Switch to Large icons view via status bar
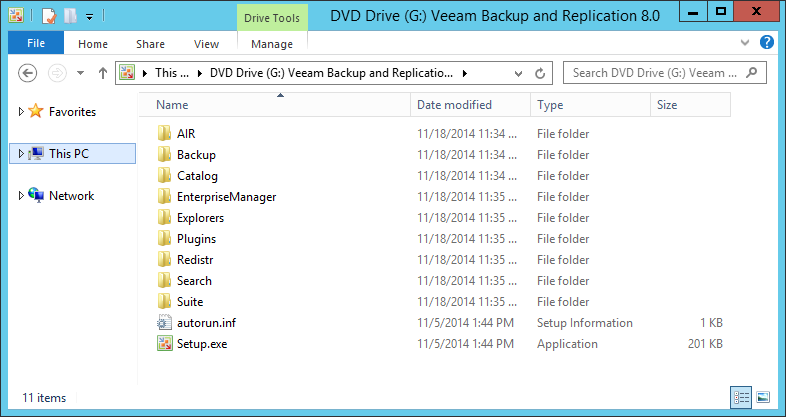The image size is (786, 417). pyautogui.click(x=763, y=397)
